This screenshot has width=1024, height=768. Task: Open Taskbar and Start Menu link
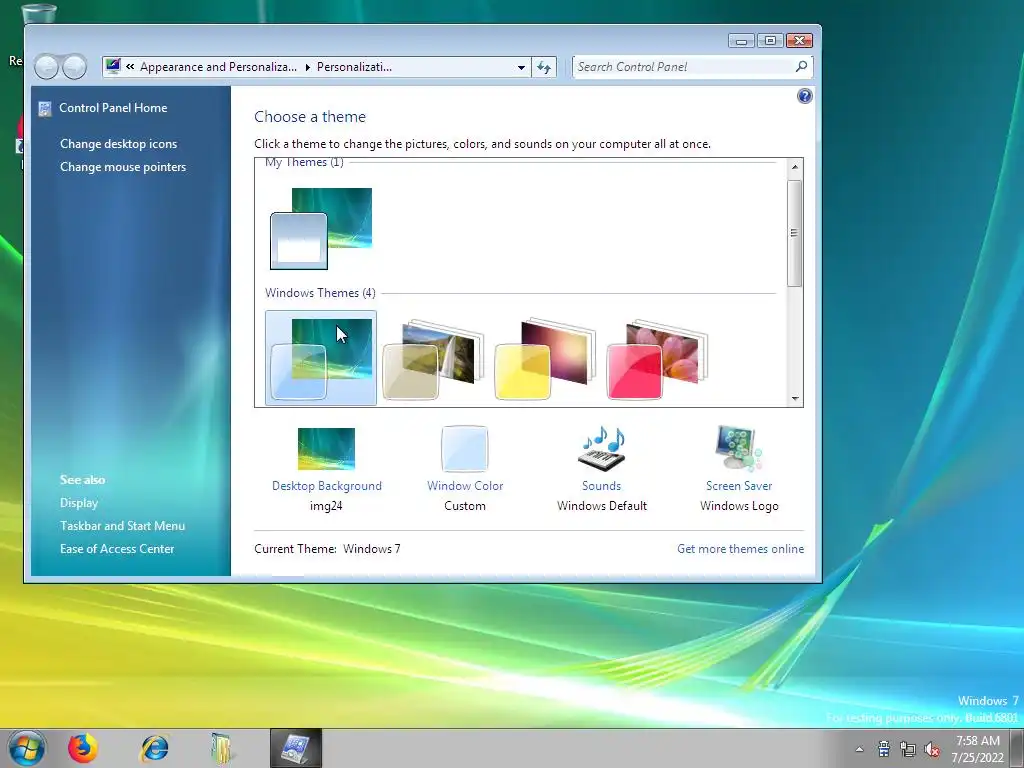pyautogui.click(x=122, y=526)
